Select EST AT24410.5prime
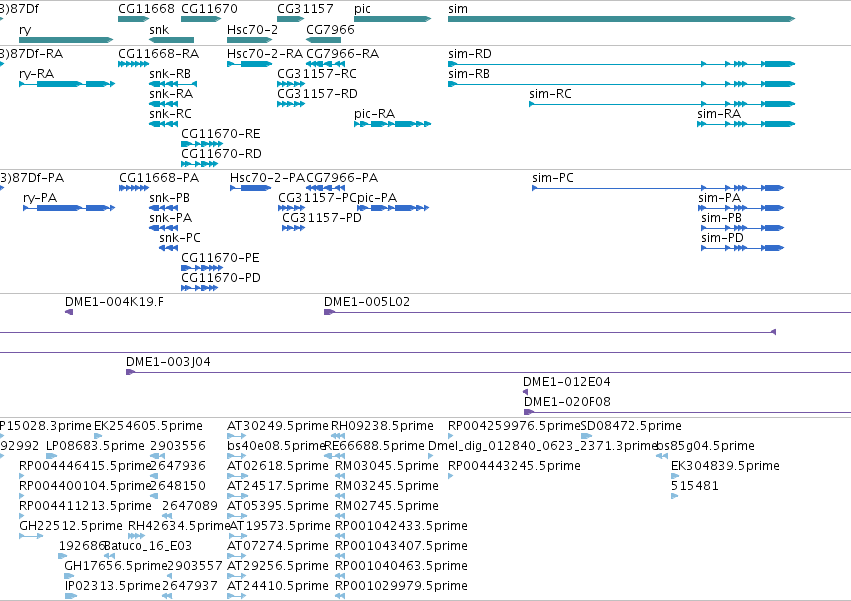This screenshot has height=601, width=851. [237, 596]
